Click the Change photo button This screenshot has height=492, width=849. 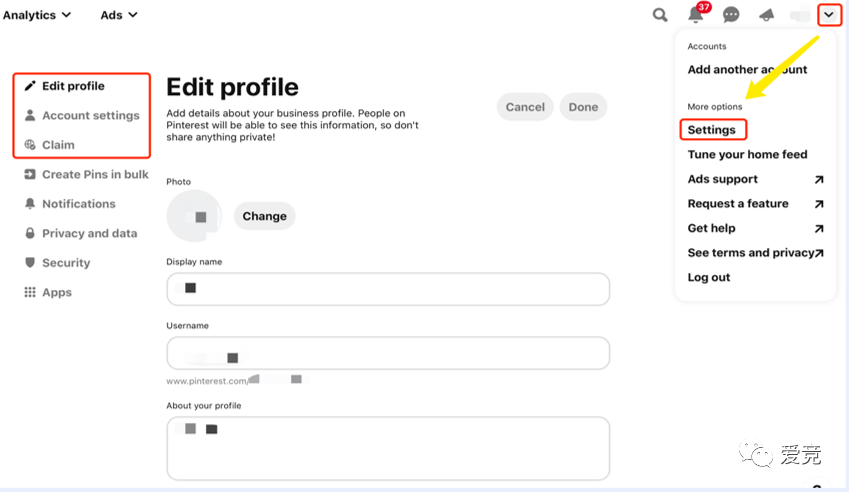click(265, 216)
